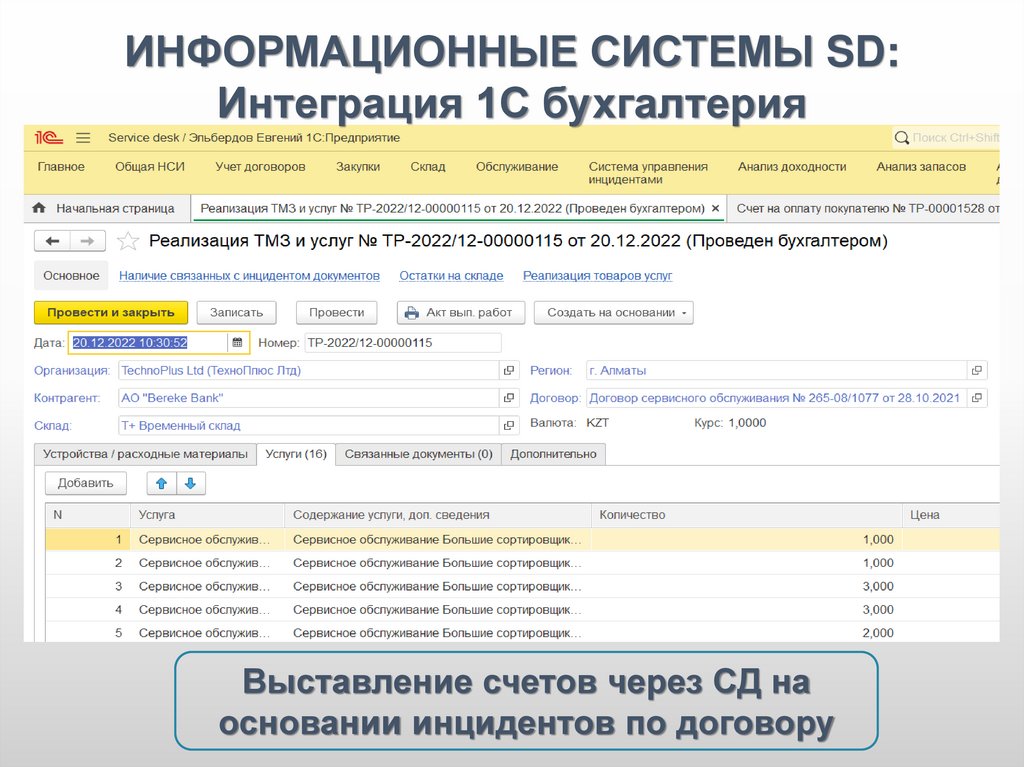
Task: Open the Контрагент field link icon
Action: (x=509, y=398)
